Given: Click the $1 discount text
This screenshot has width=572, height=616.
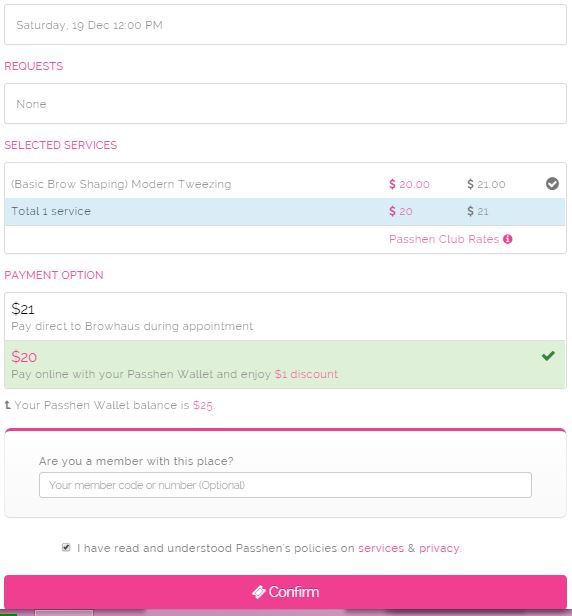Looking at the screenshot, I should pos(306,374).
